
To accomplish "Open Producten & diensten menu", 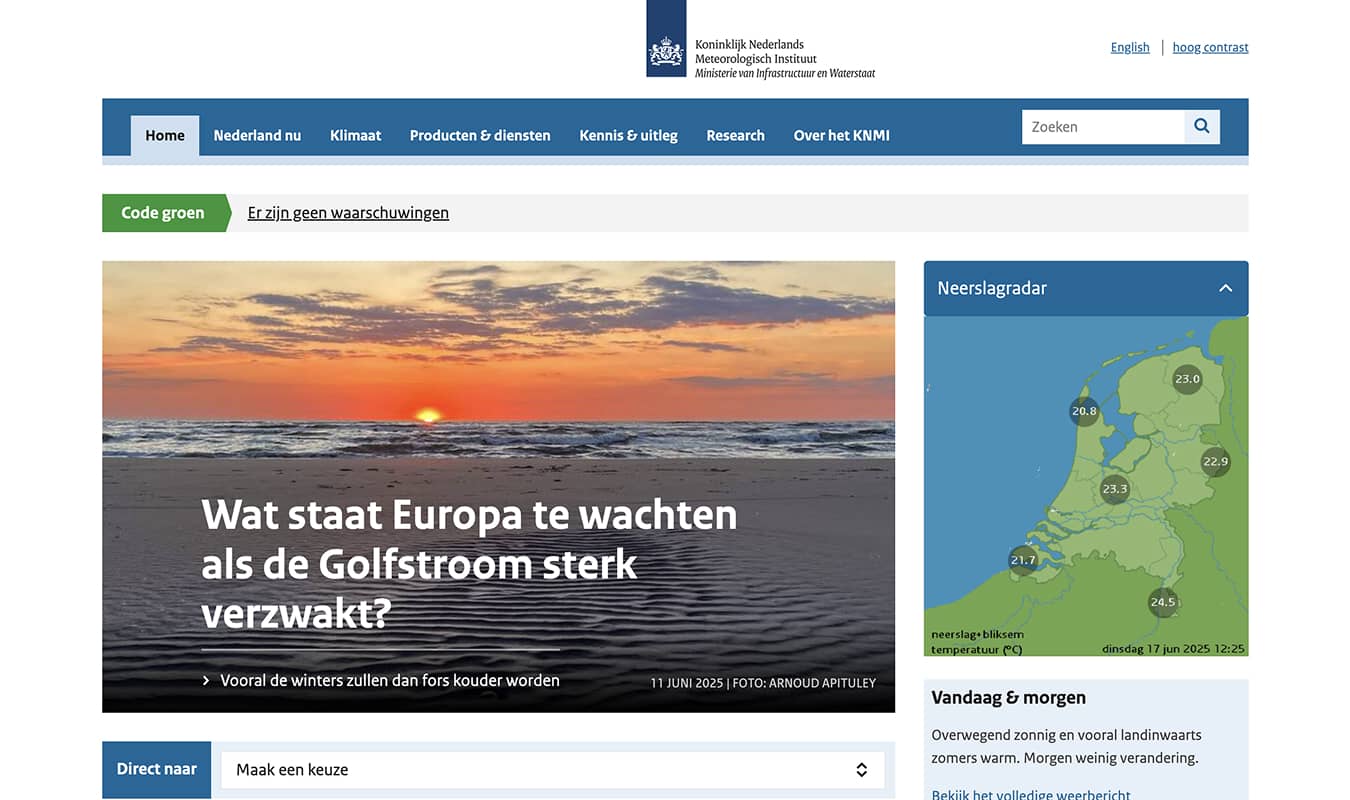I will [480, 136].
